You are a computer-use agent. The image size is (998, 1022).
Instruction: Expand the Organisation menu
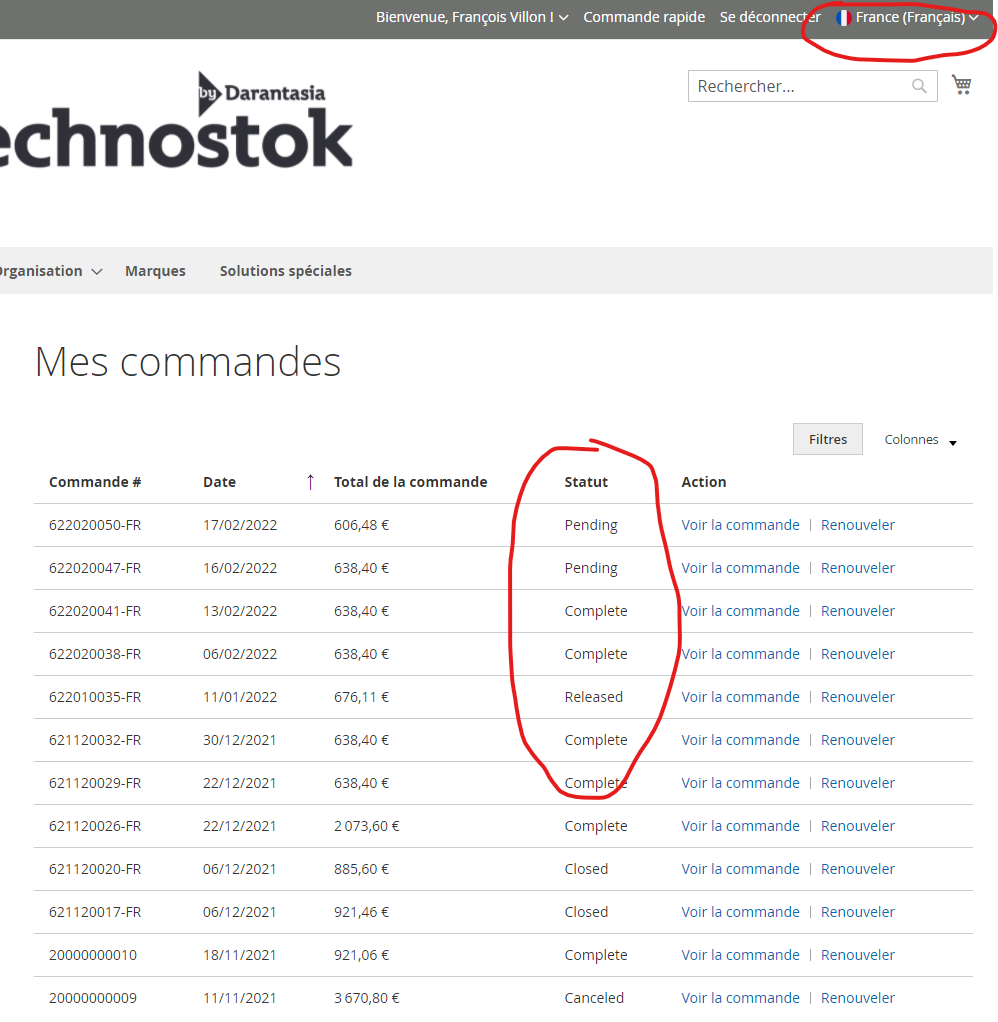point(48,271)
